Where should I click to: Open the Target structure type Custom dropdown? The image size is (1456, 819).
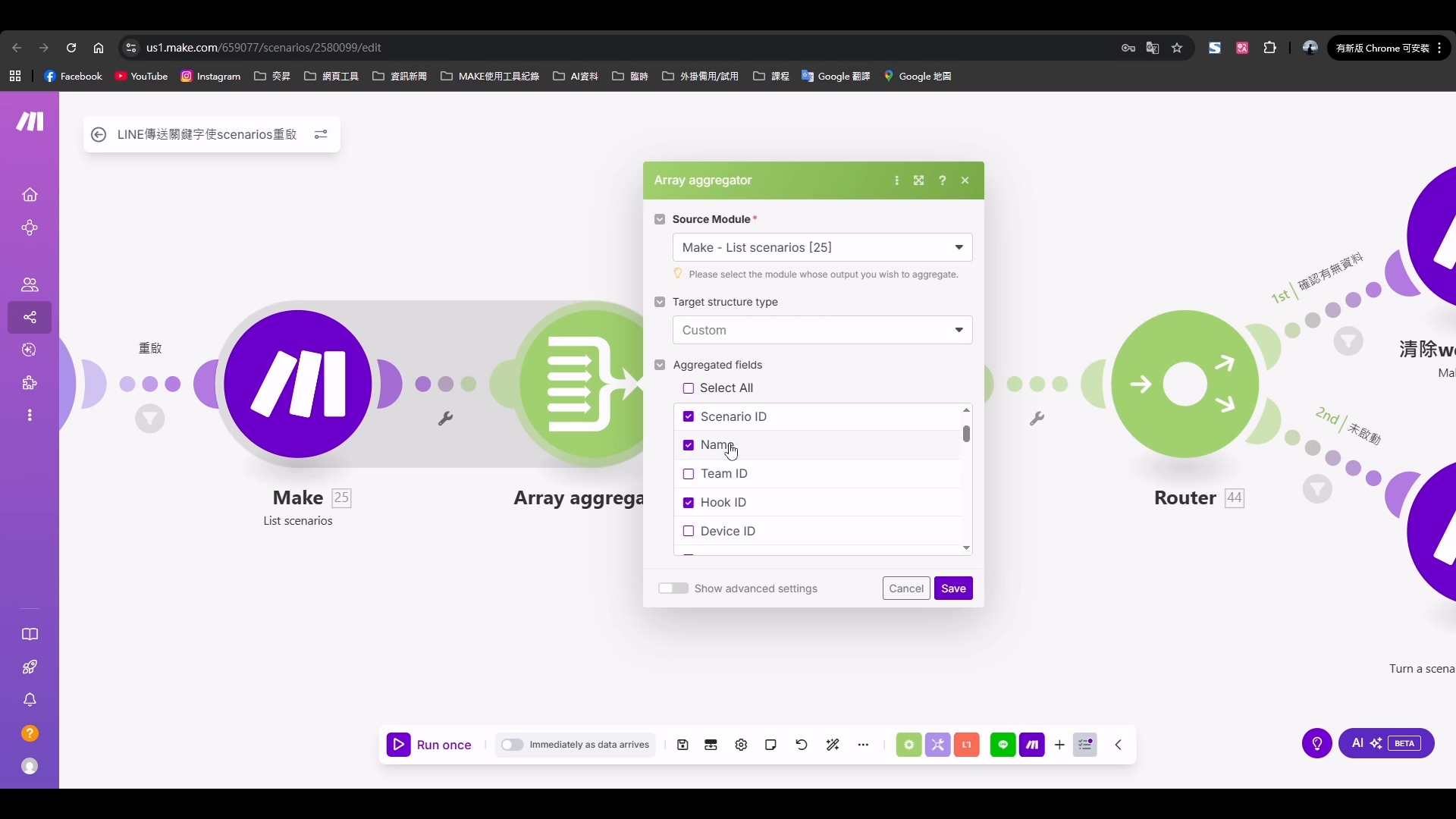coord(822,330)
